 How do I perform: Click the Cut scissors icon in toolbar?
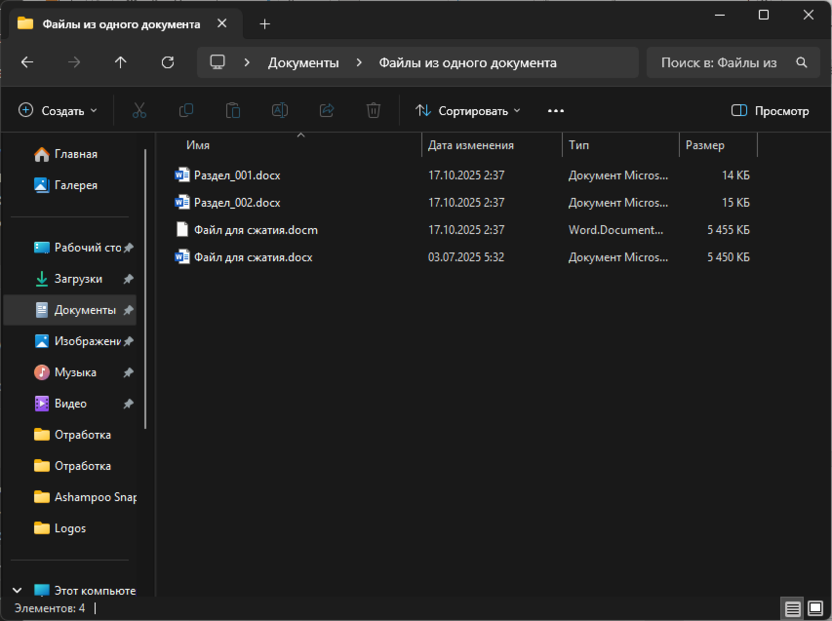coord(140,111)
